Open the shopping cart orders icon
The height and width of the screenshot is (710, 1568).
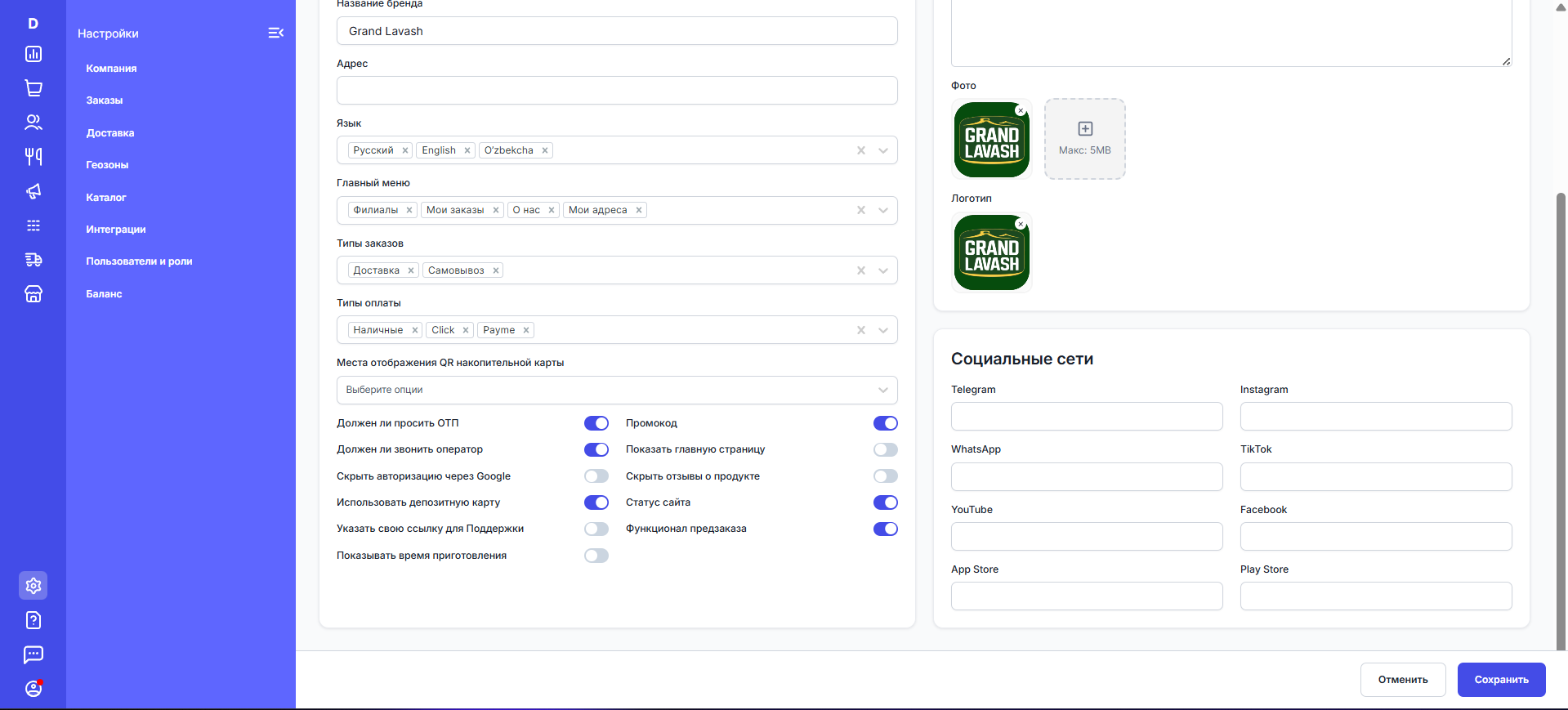pos(34,88)
